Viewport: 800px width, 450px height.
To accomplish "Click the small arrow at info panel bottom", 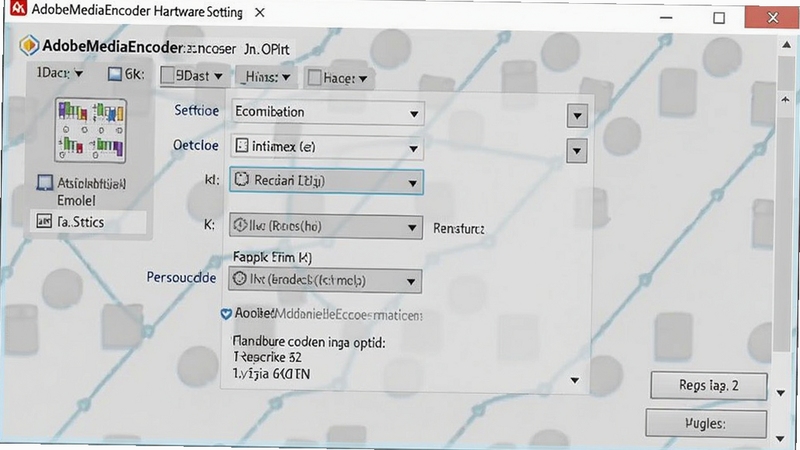I will coord(574,380).
